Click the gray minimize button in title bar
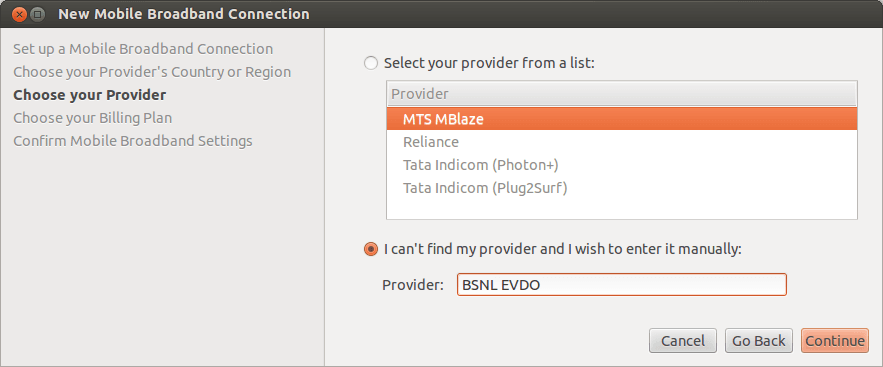 click(x=37, y=14)
